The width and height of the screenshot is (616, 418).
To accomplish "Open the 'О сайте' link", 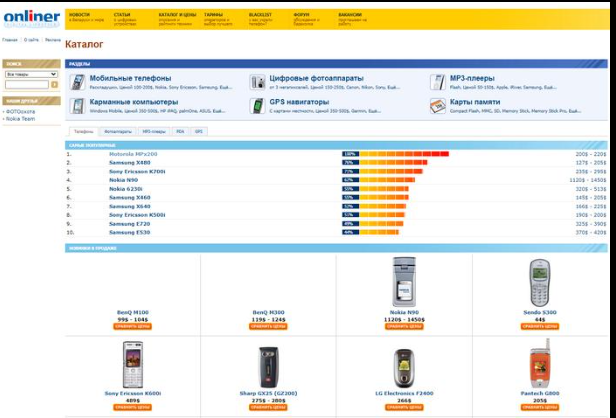I will pos(31,40).
